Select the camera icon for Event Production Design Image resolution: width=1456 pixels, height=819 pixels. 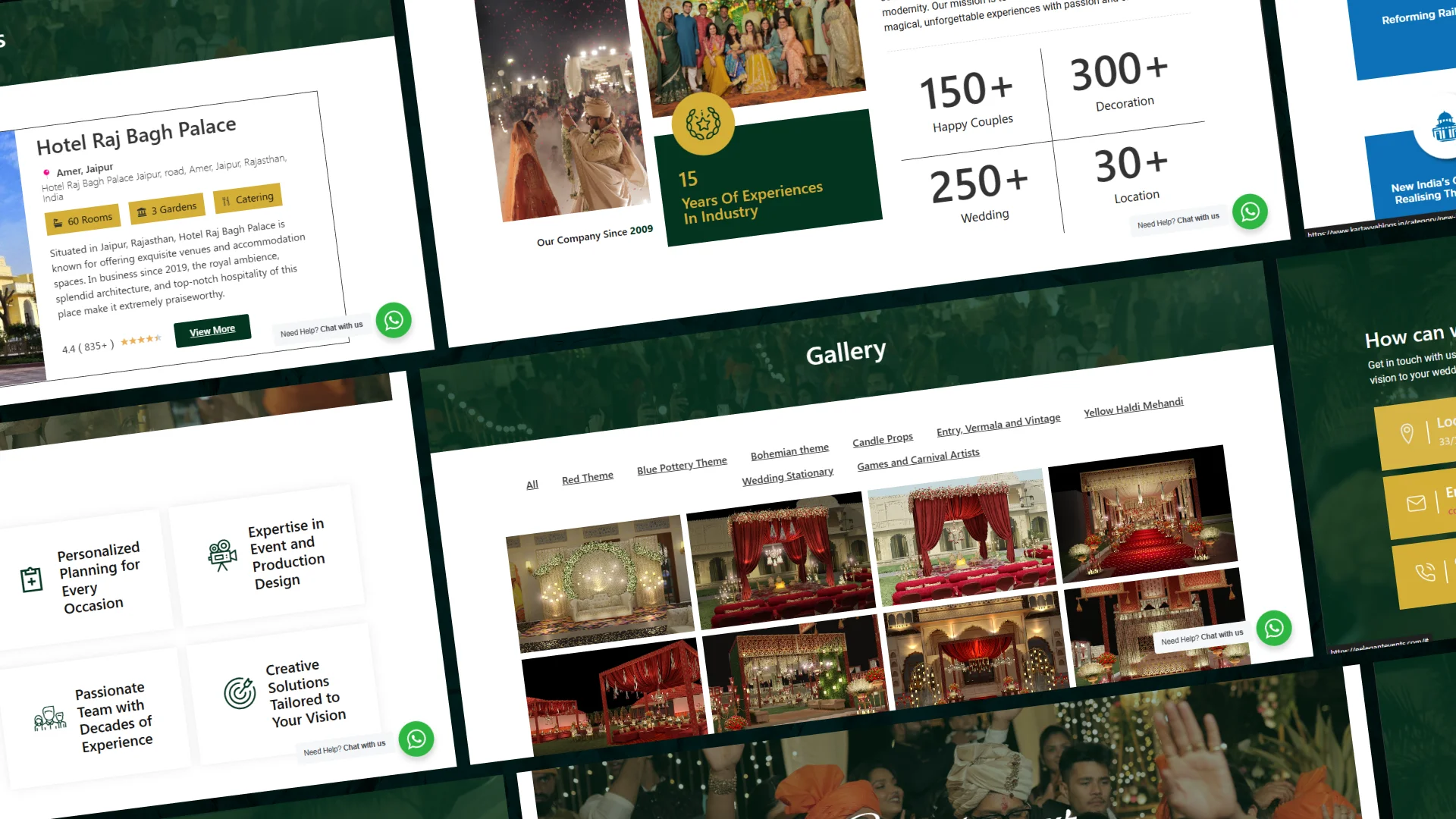coord(222,556)
